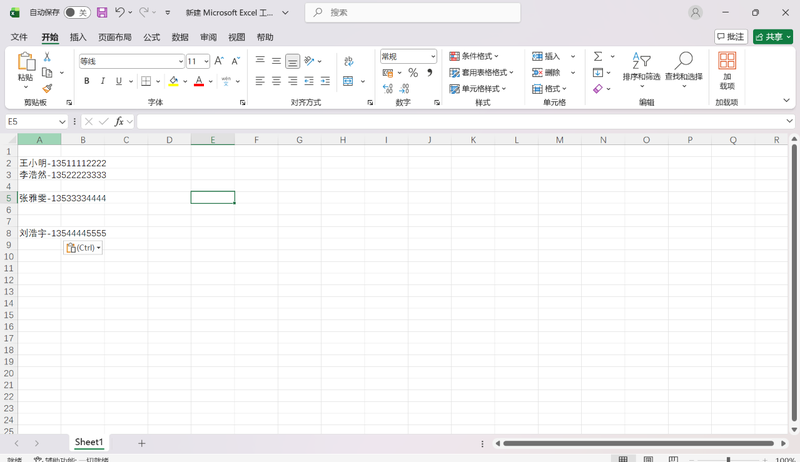This screenshot has height=462, width=800.
Task: Increase indent
Action: pos(325,81)
